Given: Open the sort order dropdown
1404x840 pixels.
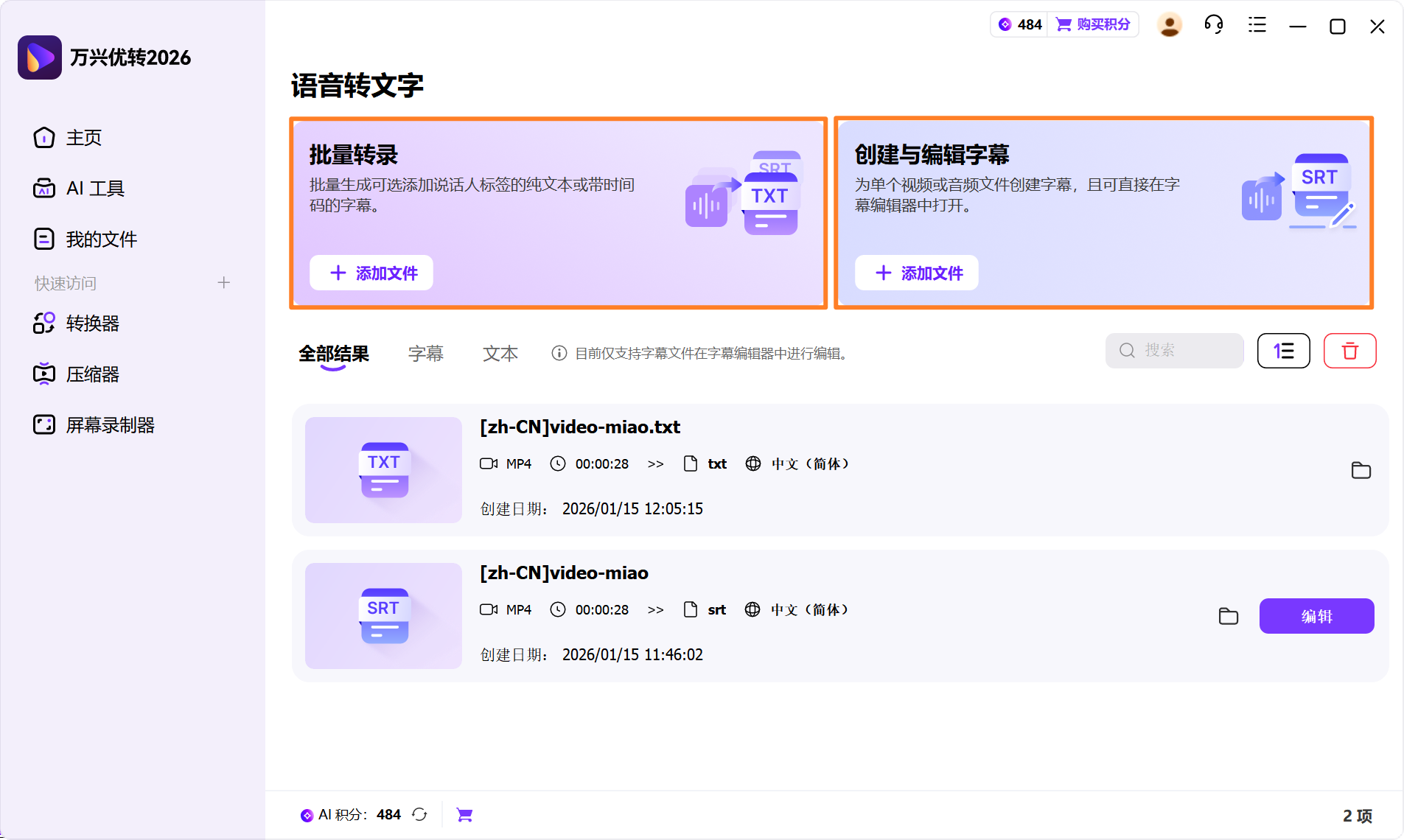Looking at the screenshot, I should point(1283,351).
